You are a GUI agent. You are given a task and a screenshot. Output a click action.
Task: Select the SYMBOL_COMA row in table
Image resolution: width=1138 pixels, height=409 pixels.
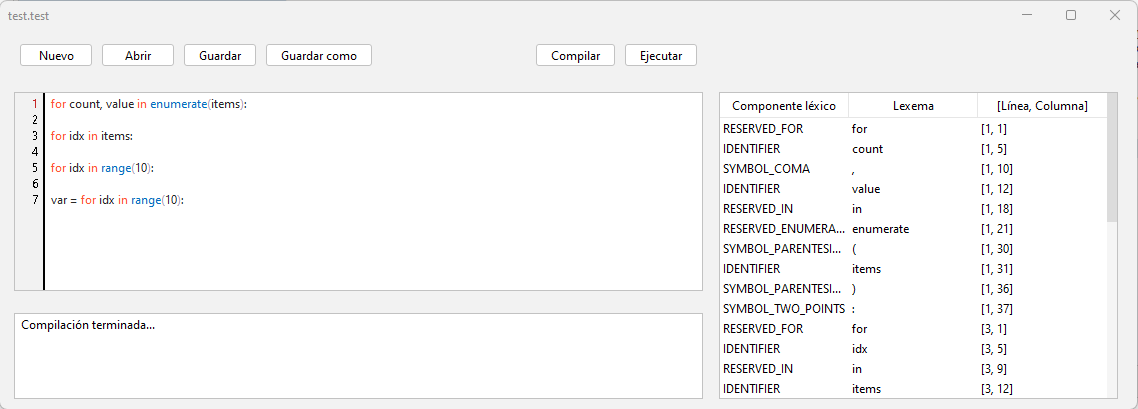tap(913, 169)
